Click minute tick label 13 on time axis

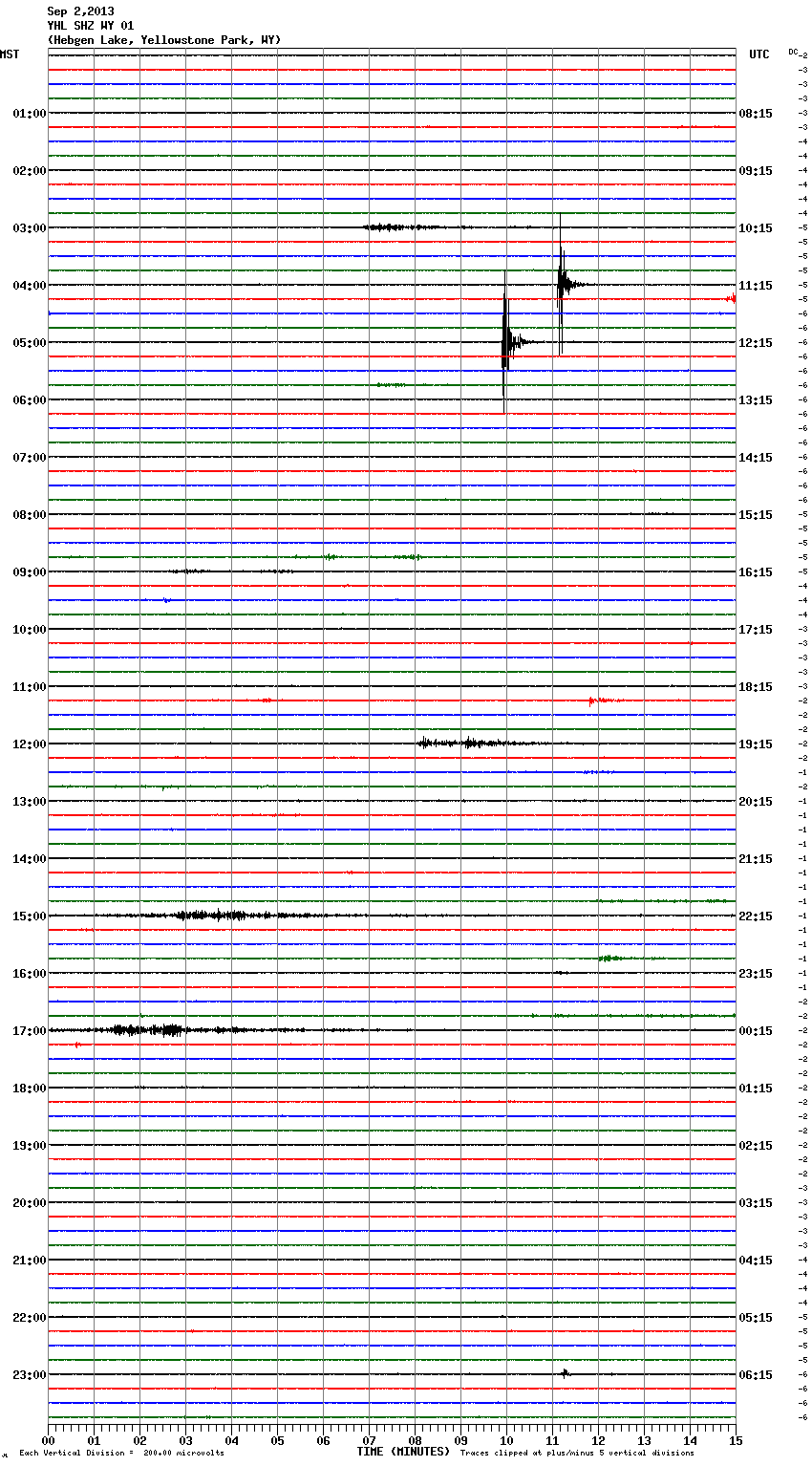pyautogui.click(x=644, y=1440)
